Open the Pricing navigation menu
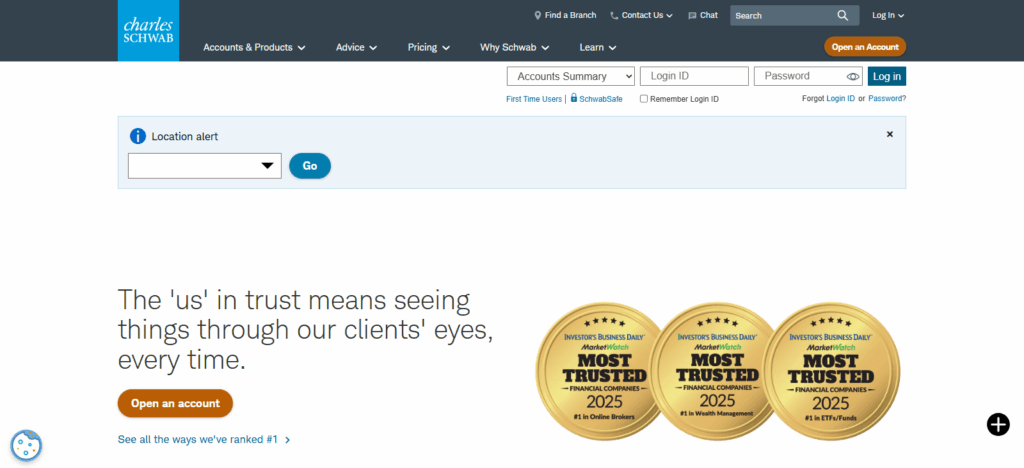Screen dimensions: 1024x468 (x=428, y=47)
